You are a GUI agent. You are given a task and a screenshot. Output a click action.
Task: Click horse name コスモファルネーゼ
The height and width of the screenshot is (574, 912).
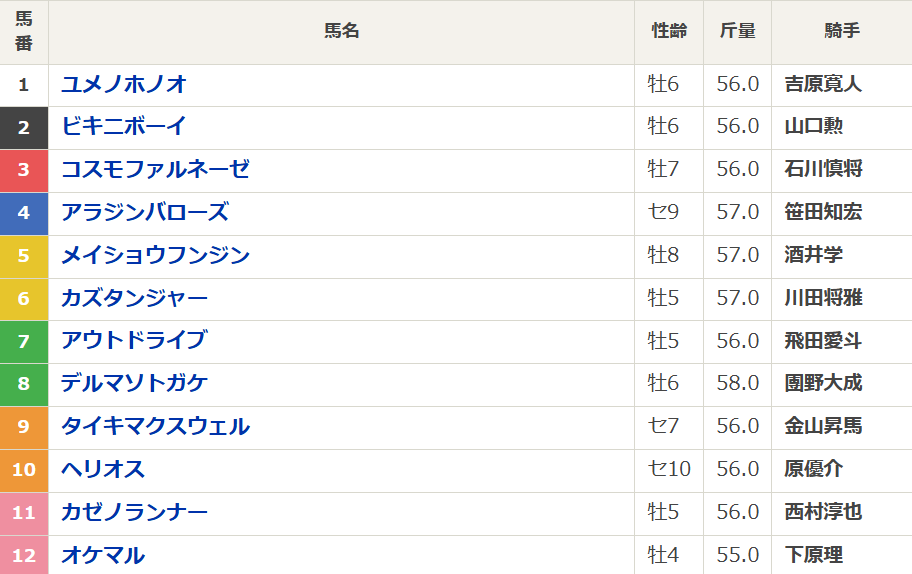(155, 169)
